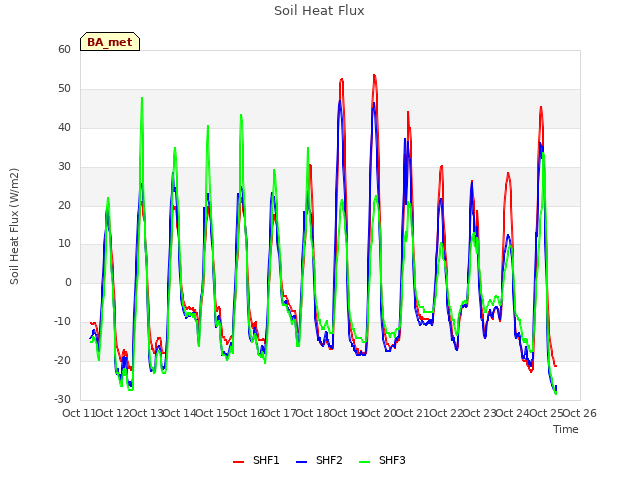This screenshot has height=480, width=640.
Task: Click the highest red SHF1 peak near Oct 20
Action: tap(374, 76)
